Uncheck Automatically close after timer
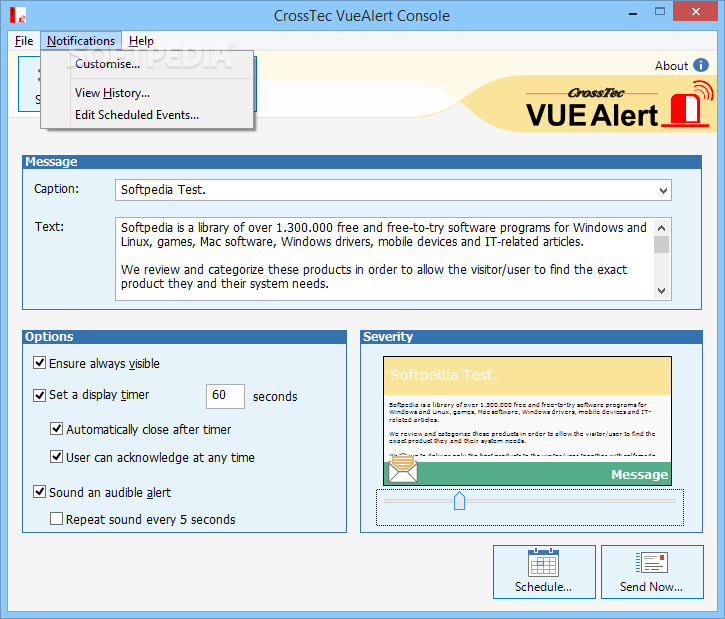The height and width of the screenshot is (619, 725). 56,429
